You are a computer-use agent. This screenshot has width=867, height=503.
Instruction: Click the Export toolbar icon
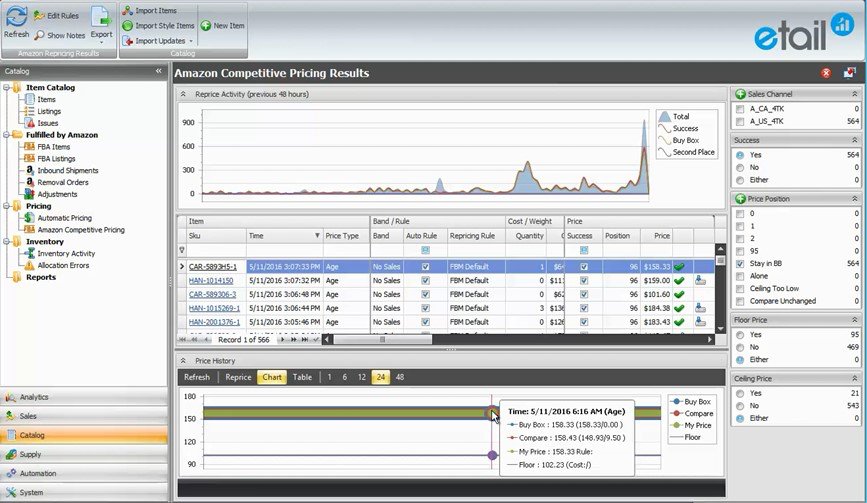point(101,17)
